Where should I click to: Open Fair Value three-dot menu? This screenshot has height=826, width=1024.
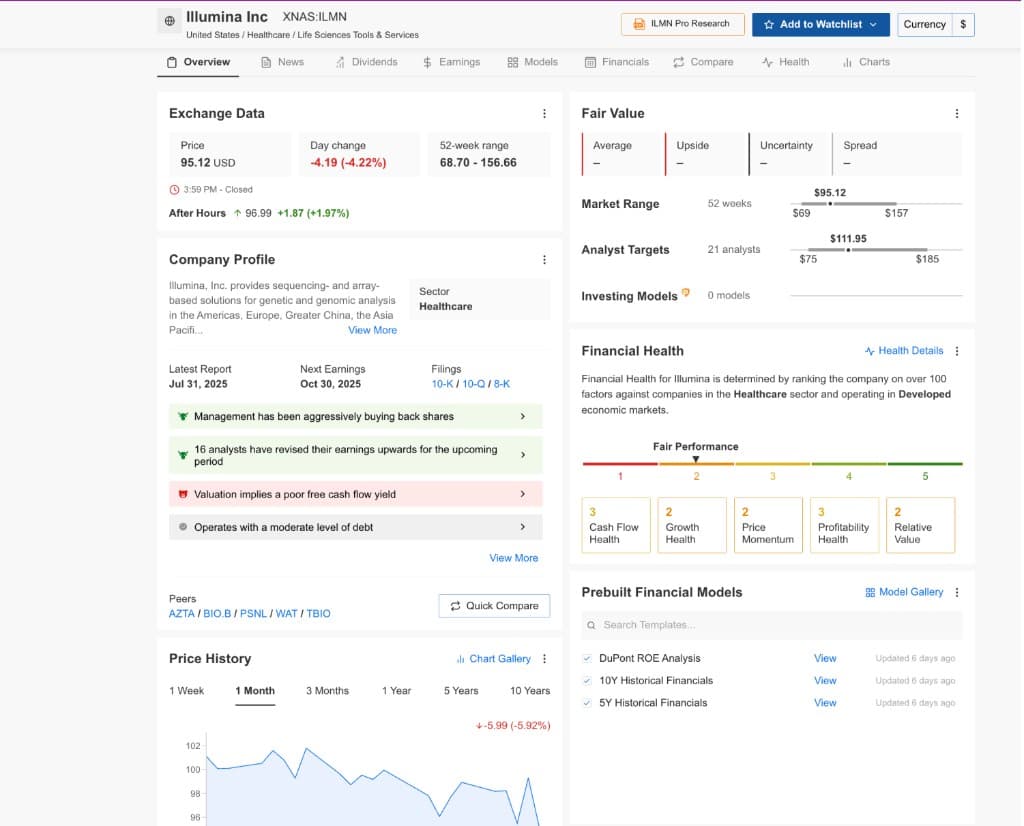[x=957, y=114]
